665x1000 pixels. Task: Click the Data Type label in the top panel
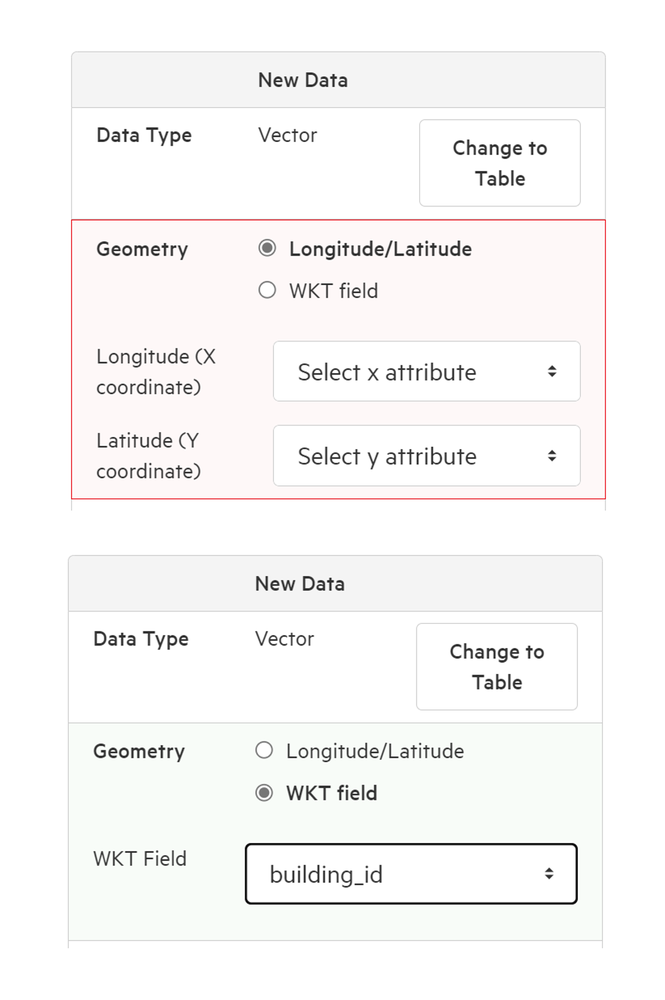pyautogui.click(x=144, y=135)
